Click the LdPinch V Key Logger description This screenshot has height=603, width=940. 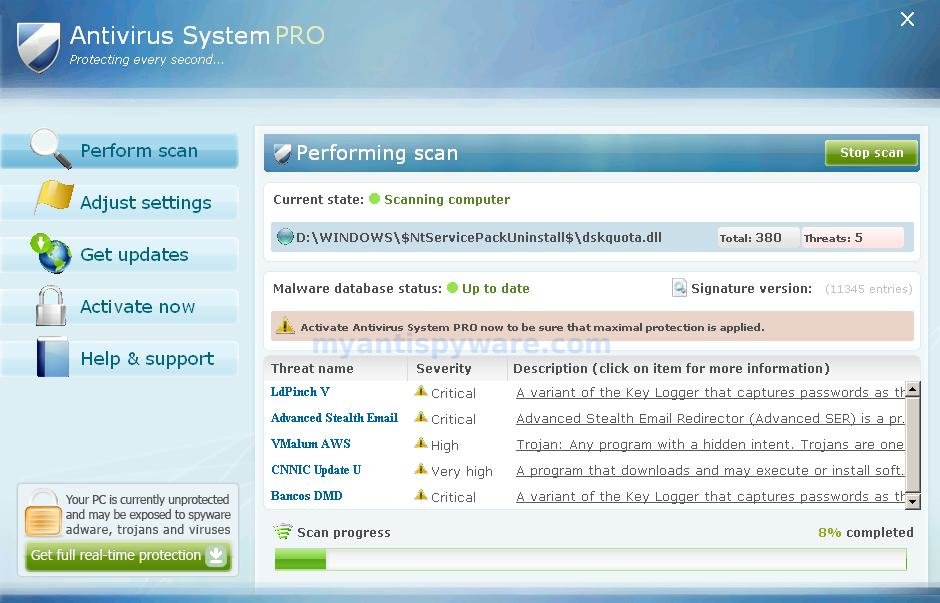710,393
